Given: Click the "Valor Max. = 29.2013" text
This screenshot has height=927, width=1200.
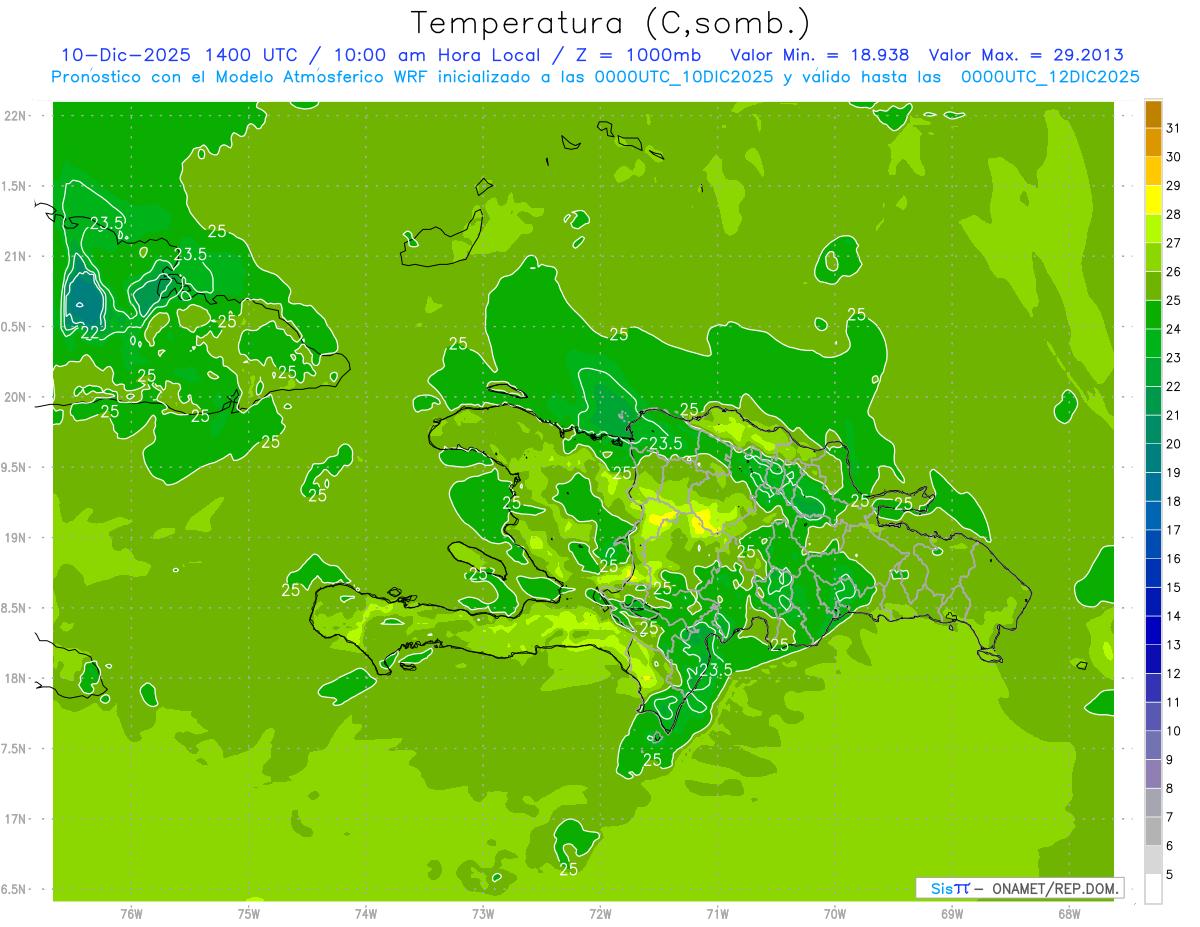Looking at the screenshot, I should (x=1026, y=56).
